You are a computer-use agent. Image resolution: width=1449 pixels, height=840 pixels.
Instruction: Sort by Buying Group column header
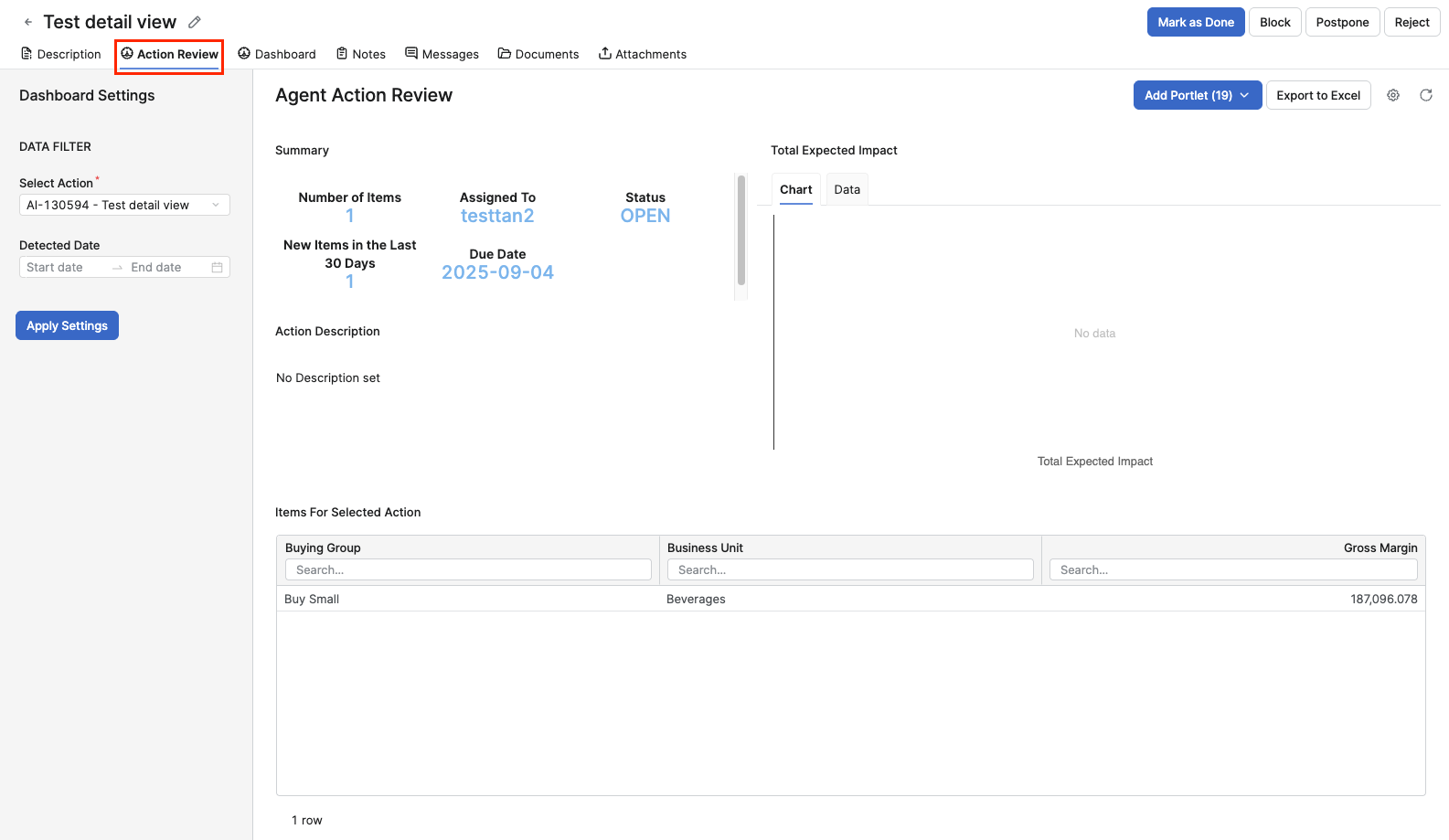[323, 548]
